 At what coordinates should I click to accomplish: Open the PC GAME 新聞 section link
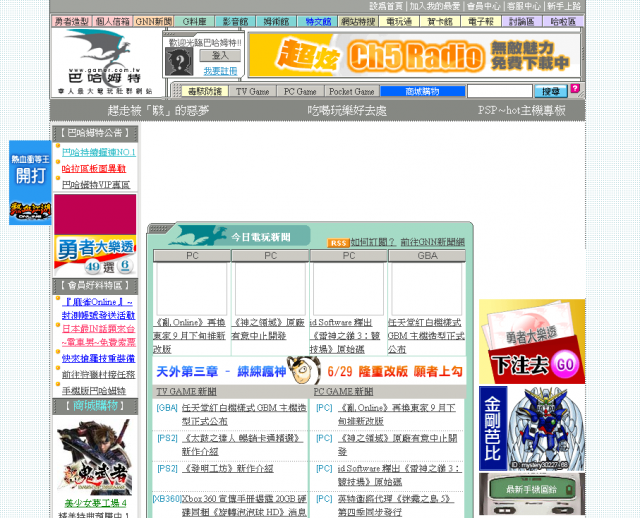pyautogui.click(x=343, y=391)
